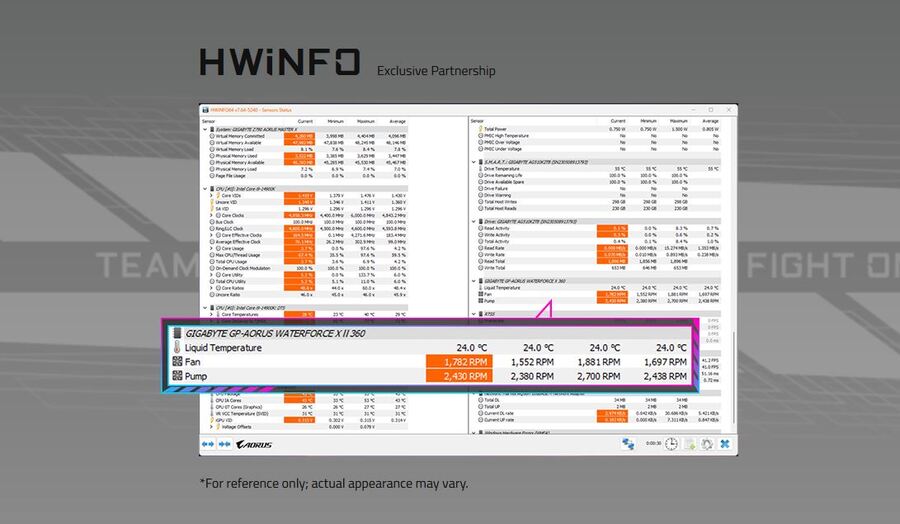Click the blue X close-sensors icon
This screenshot has height=524, width=900.
(x=725, y=444)
